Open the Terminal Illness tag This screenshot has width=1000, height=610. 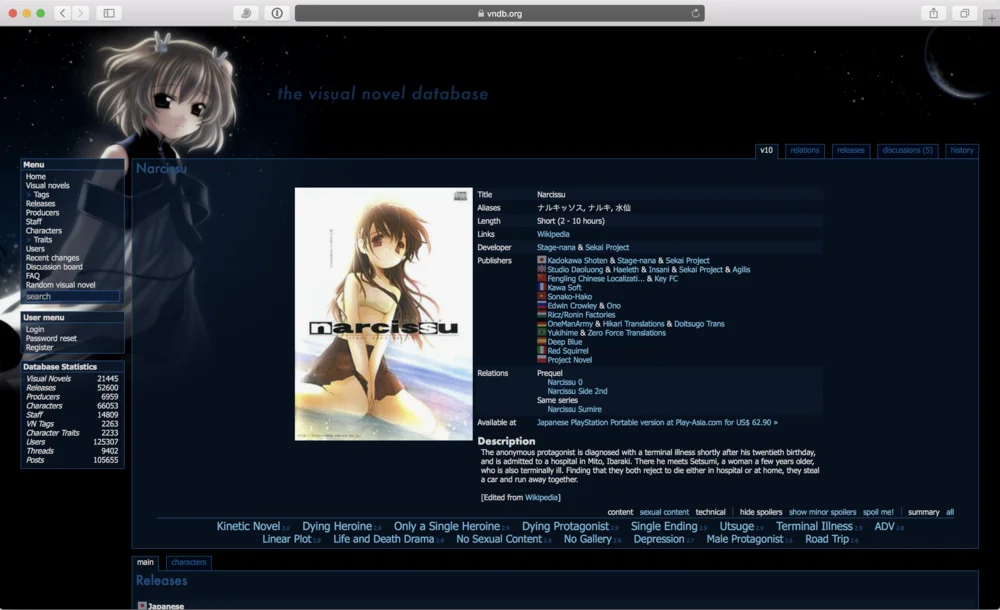pos(814,526)
